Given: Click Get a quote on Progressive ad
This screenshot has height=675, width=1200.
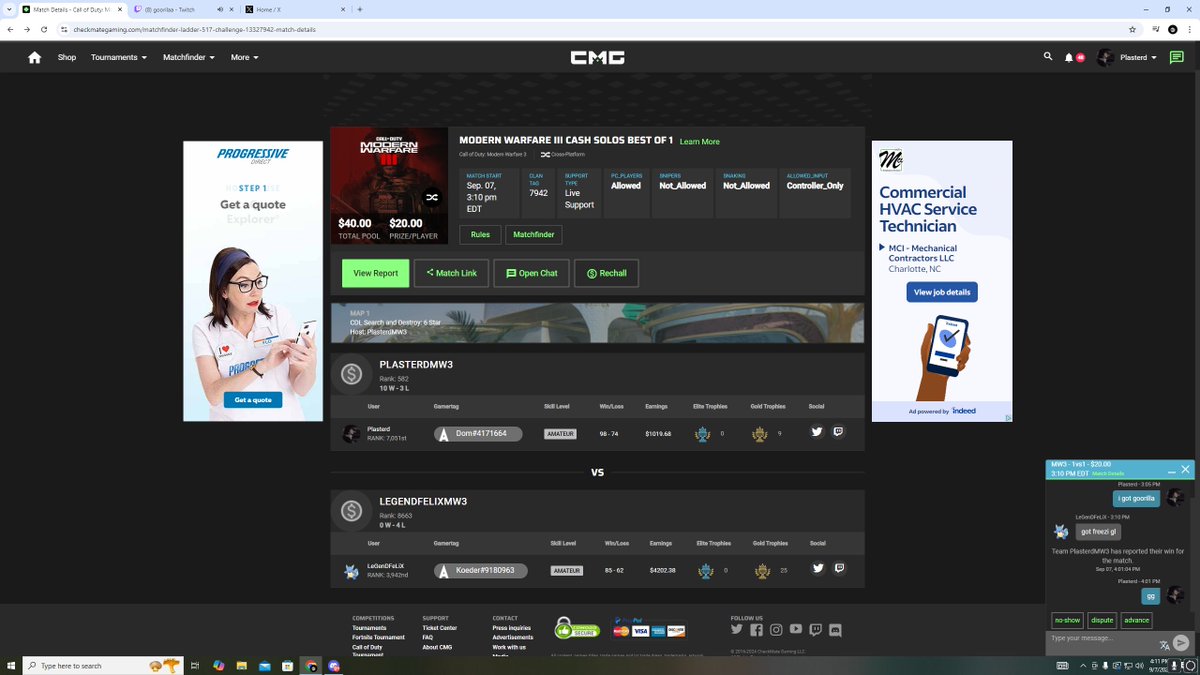Looking at the screenshot, I should 253,400.
